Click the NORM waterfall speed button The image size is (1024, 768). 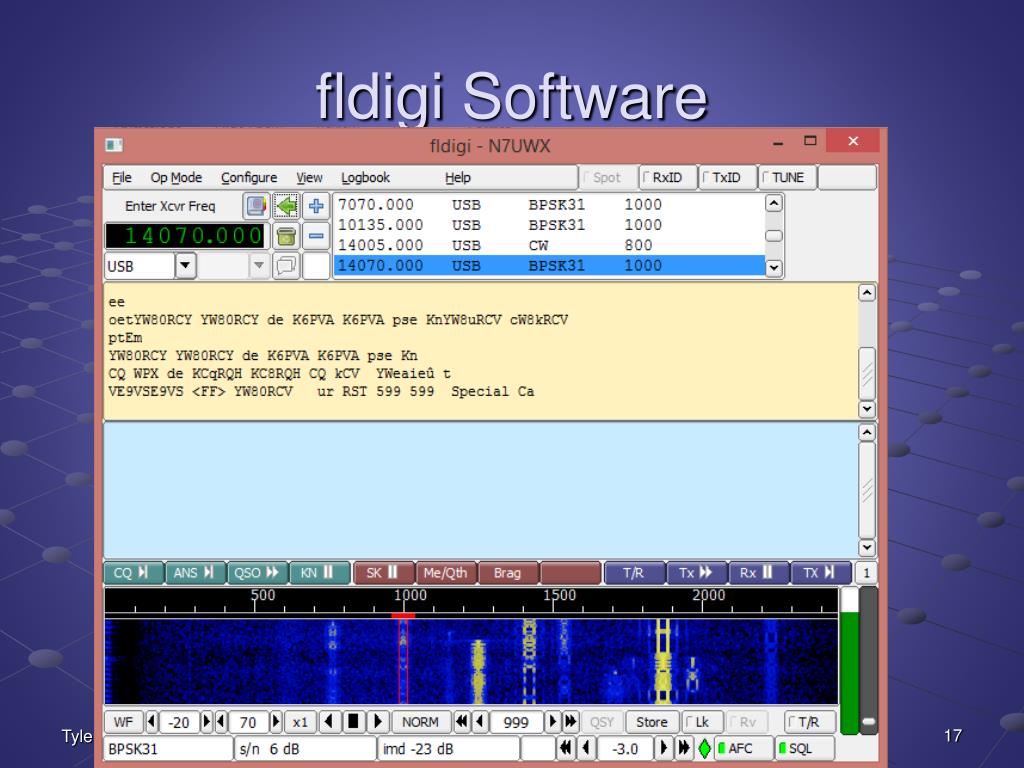pyautogui.click(x=421, y=722)
